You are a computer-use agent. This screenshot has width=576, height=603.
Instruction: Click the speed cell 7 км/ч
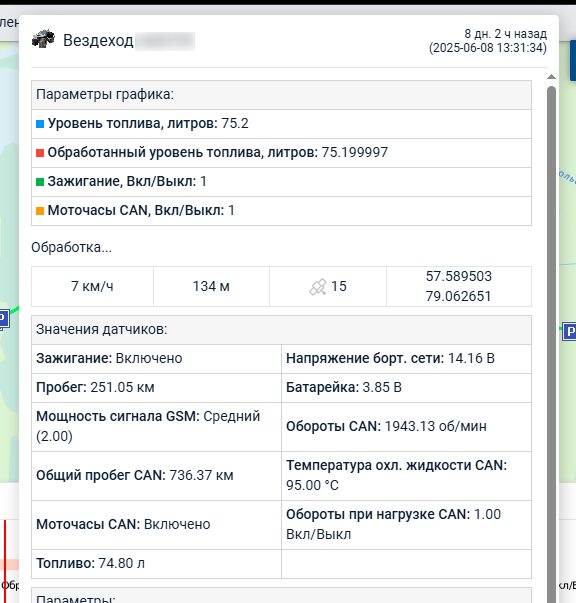pos(92,287)
